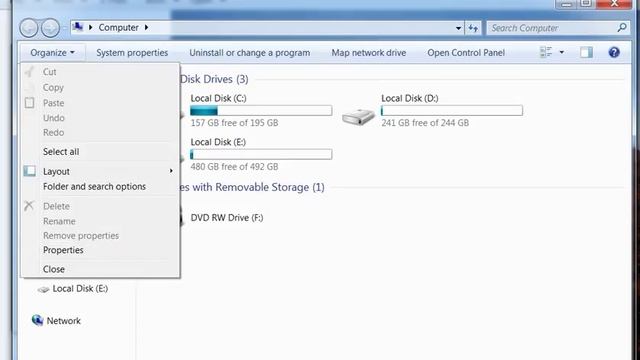Click Remove properties menu entry
The width and height of the screenshot is (640, 360).
(81, 236)
